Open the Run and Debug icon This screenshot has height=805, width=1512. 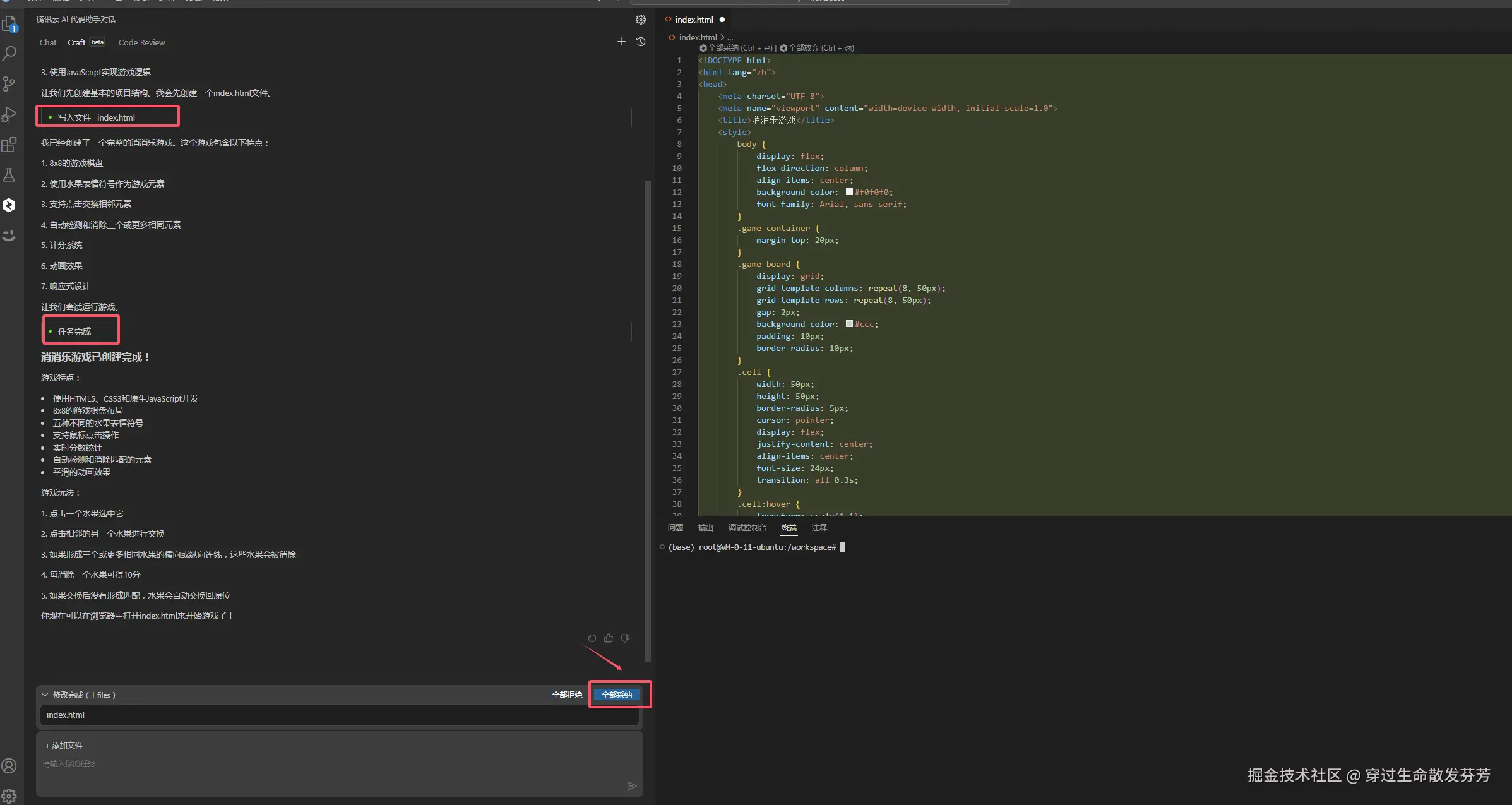coord(9,114)
